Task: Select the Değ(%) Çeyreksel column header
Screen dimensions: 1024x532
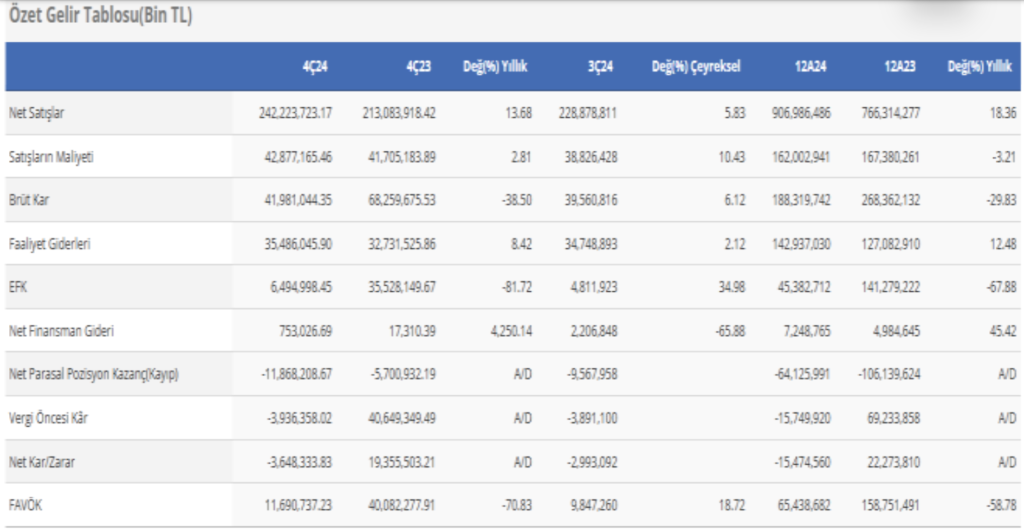Action: pyautogui.click(x=695, y=68)
